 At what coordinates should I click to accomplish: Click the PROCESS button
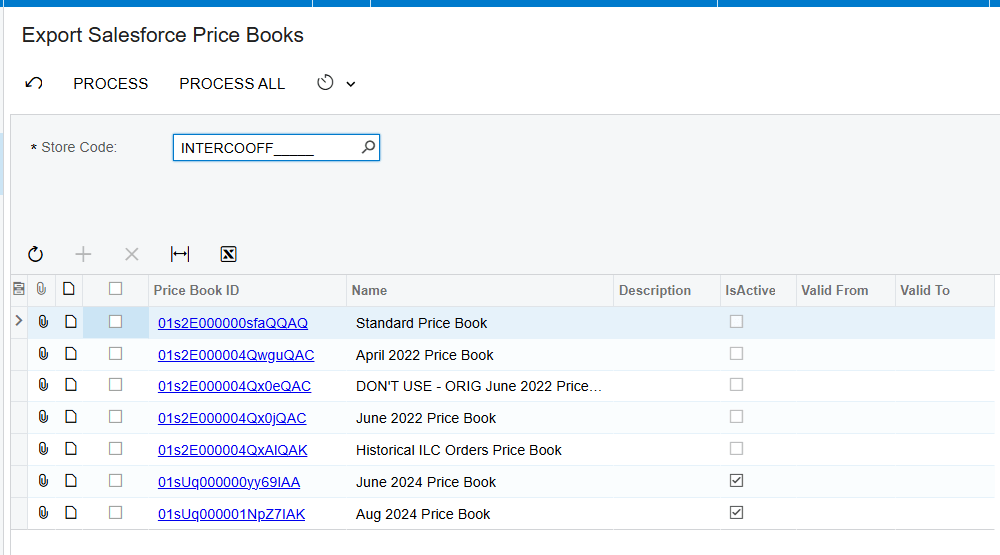110,84
